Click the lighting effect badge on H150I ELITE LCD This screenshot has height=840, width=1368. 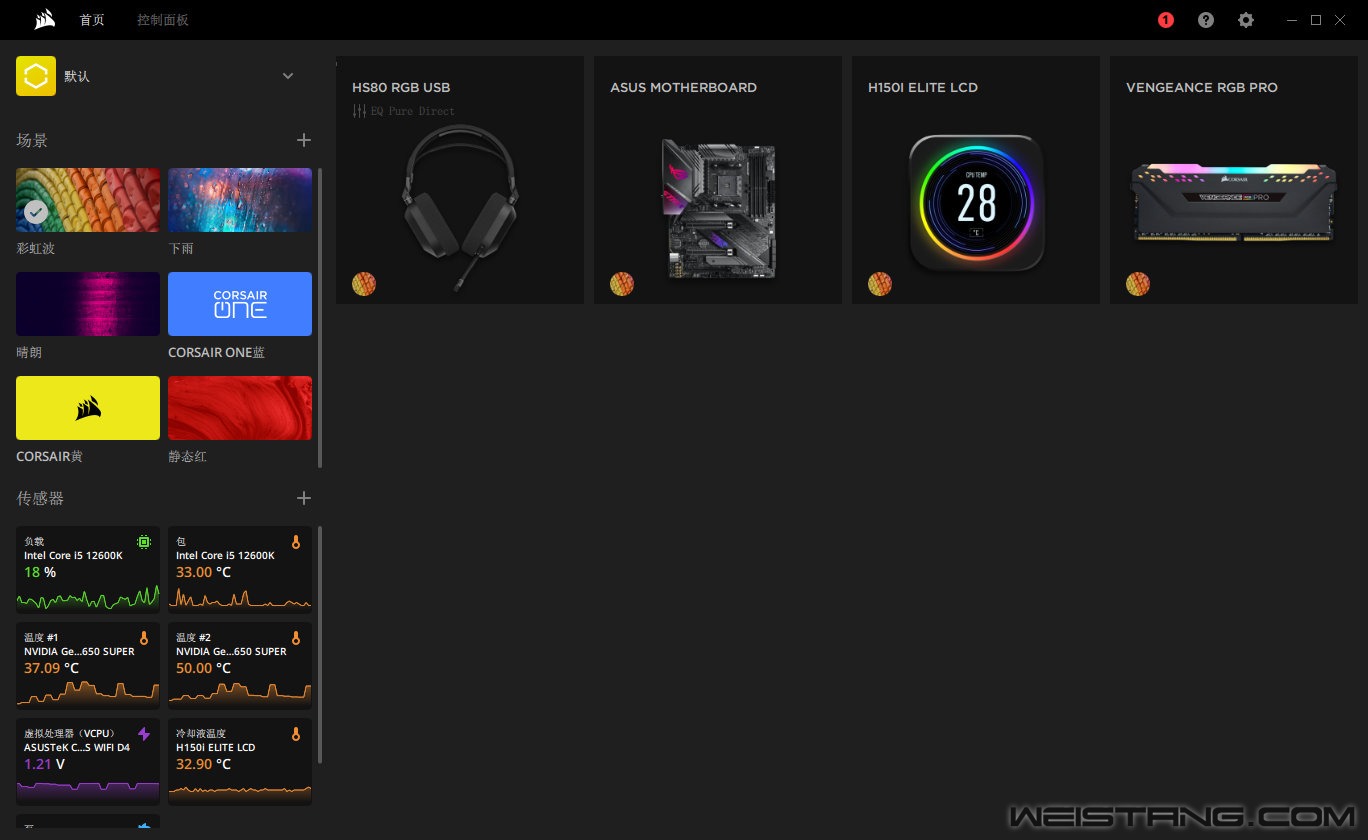(880, 284)
